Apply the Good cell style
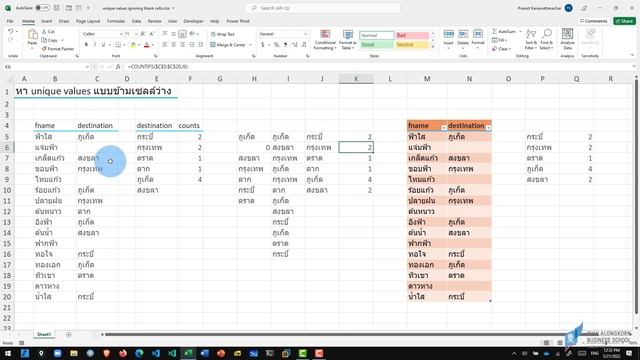640x360 pixels. [376, 44]
